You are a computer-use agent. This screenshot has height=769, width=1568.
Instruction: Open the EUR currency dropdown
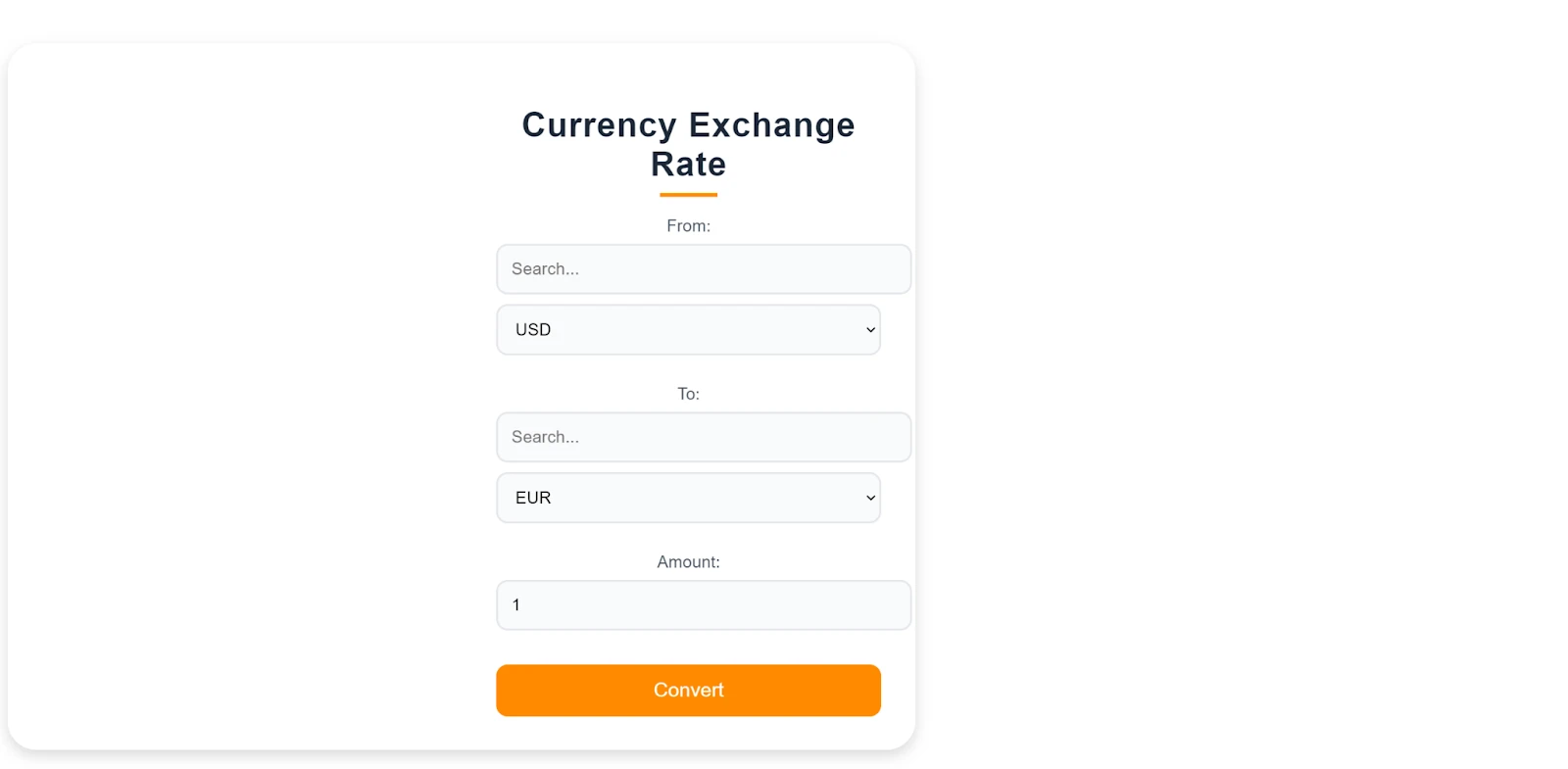pos(688,498)
